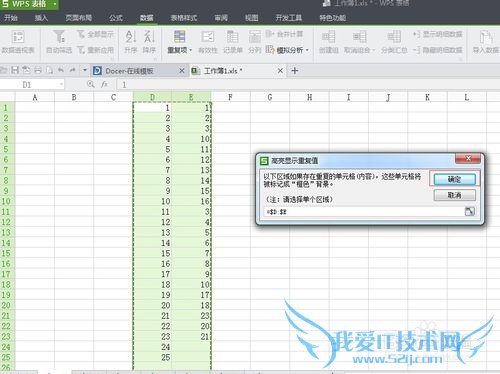Viewport: 500px width, 374px height.
Task: Switch to the 页面布局 ribbon tab
Action: coord(78,18)
